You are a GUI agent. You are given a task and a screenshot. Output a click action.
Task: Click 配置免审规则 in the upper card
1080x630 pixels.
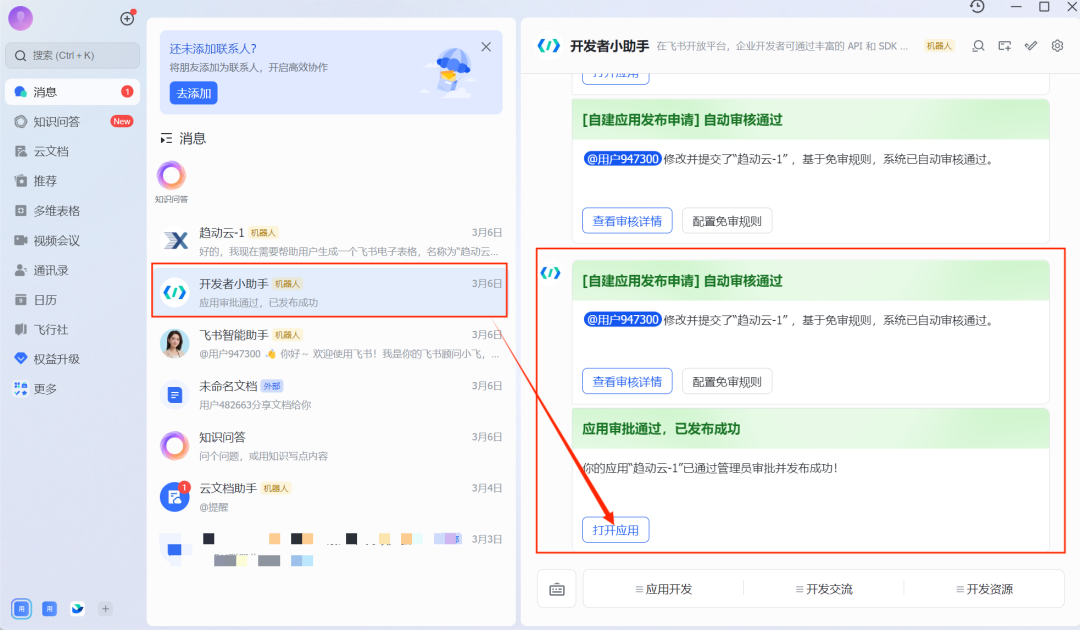727,221
